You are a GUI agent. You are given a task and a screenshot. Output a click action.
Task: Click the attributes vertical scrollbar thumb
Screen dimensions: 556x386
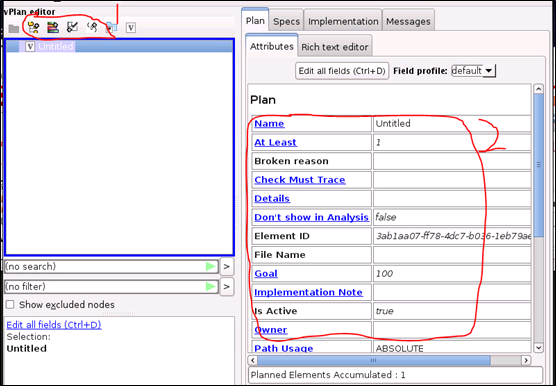538,165
